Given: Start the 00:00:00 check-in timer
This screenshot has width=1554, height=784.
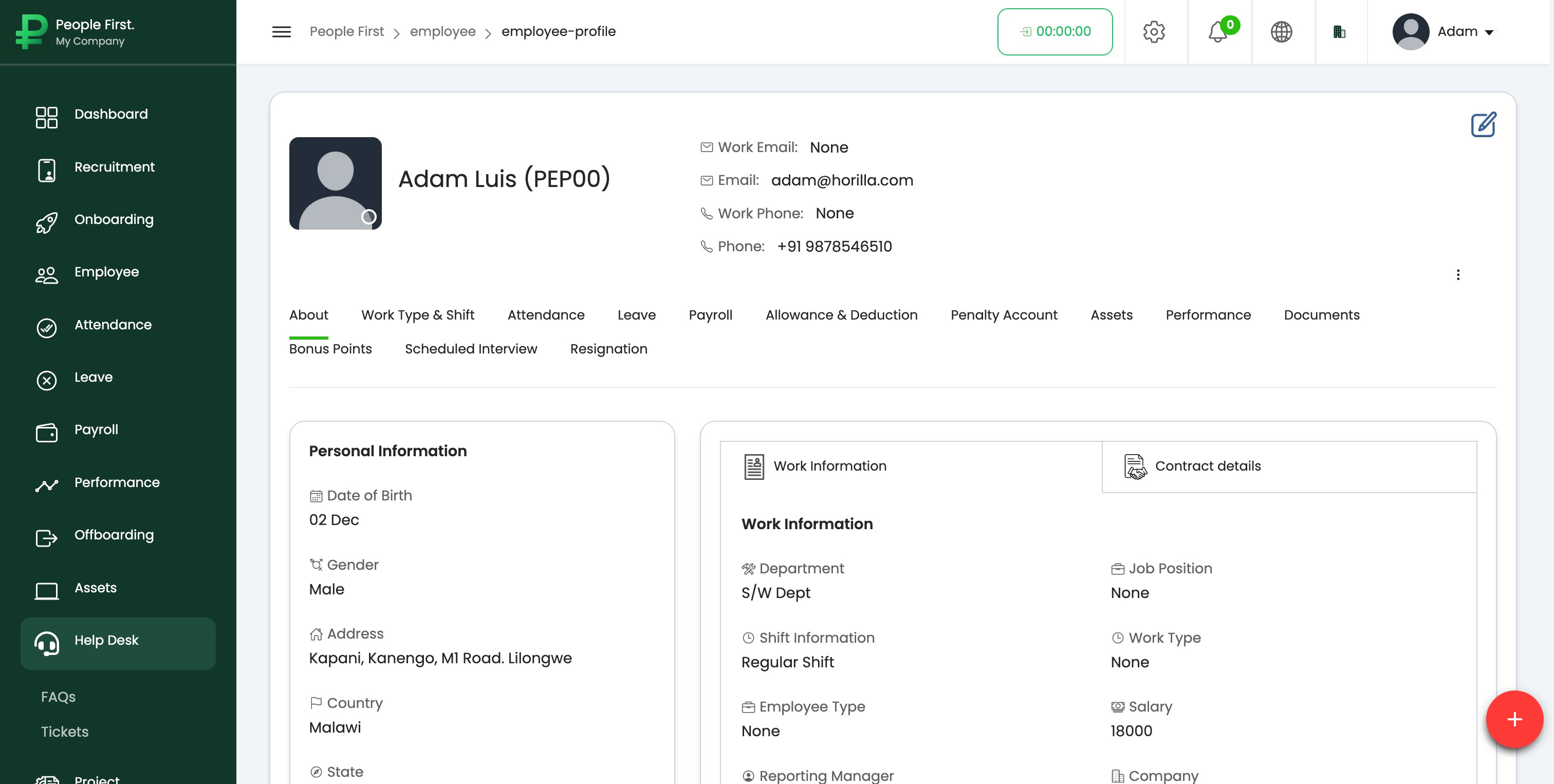Looking at the screenshot, I should click(x=1054, y=32).
